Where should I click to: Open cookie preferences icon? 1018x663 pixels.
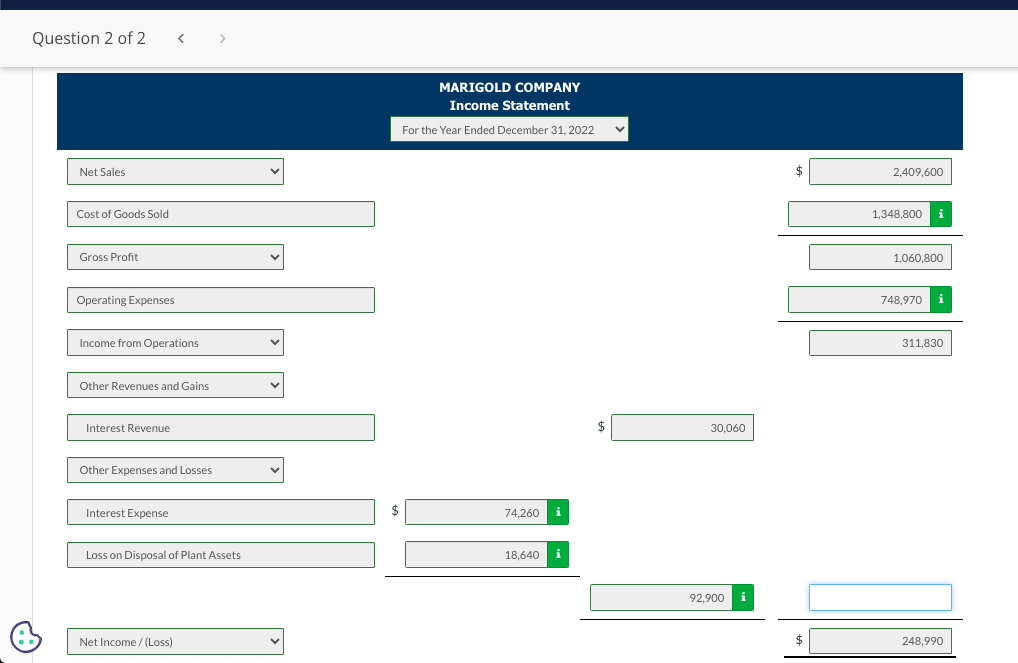(26, 636)
